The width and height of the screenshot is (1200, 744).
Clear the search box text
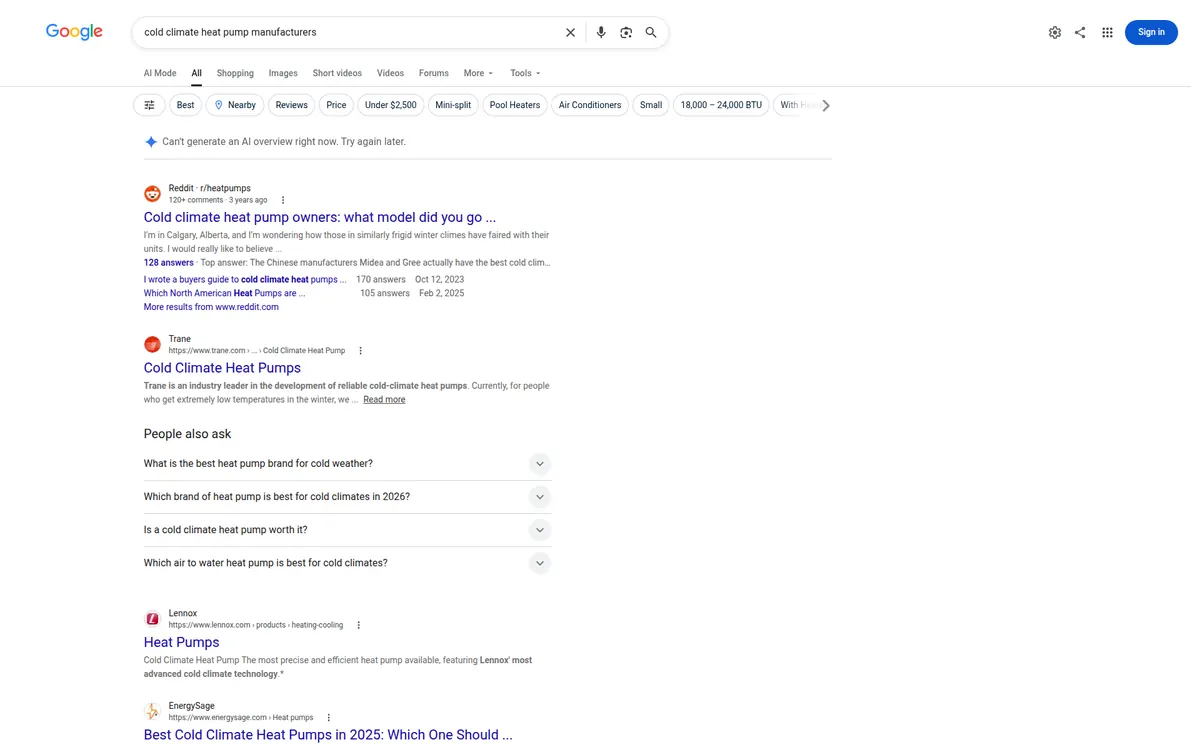(570, 32)
